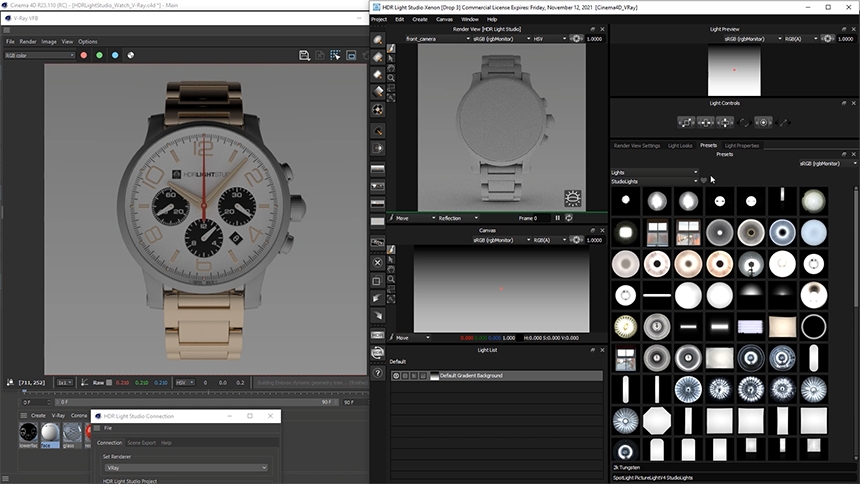Click the first Light Controls button

click(x=686, y=122)
